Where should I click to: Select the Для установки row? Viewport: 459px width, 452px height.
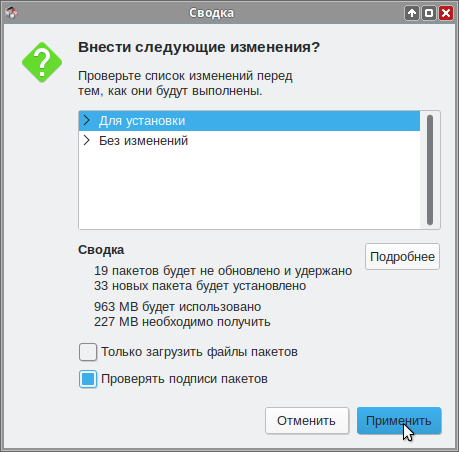click(x=249, y=121)
